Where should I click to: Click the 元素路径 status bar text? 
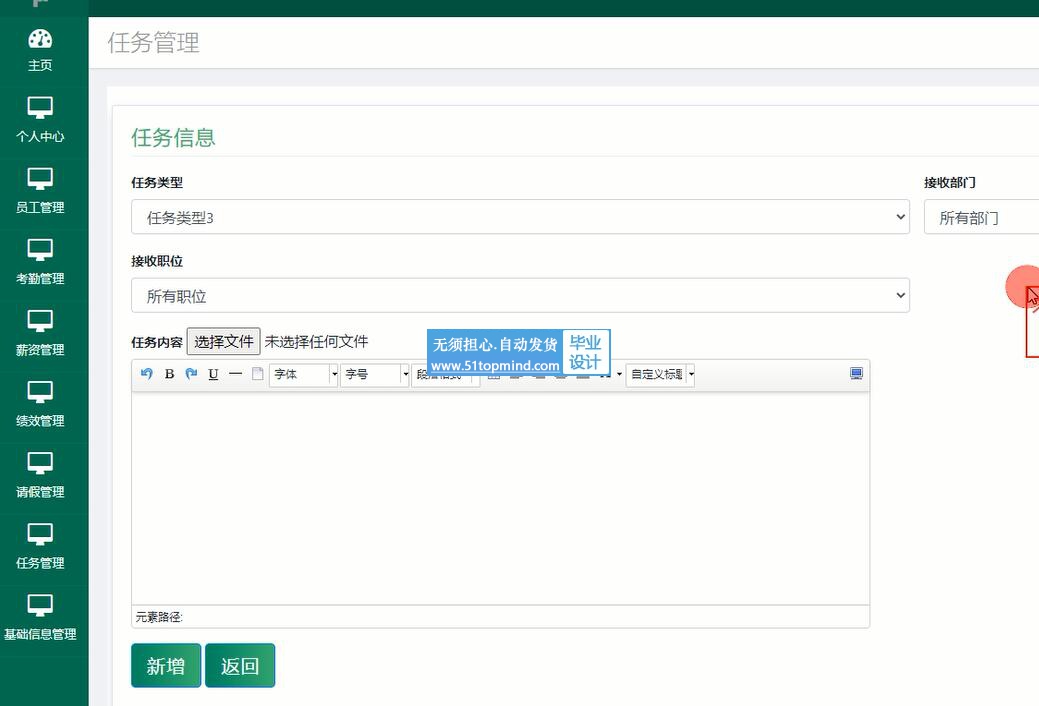(x=159, y=617)
